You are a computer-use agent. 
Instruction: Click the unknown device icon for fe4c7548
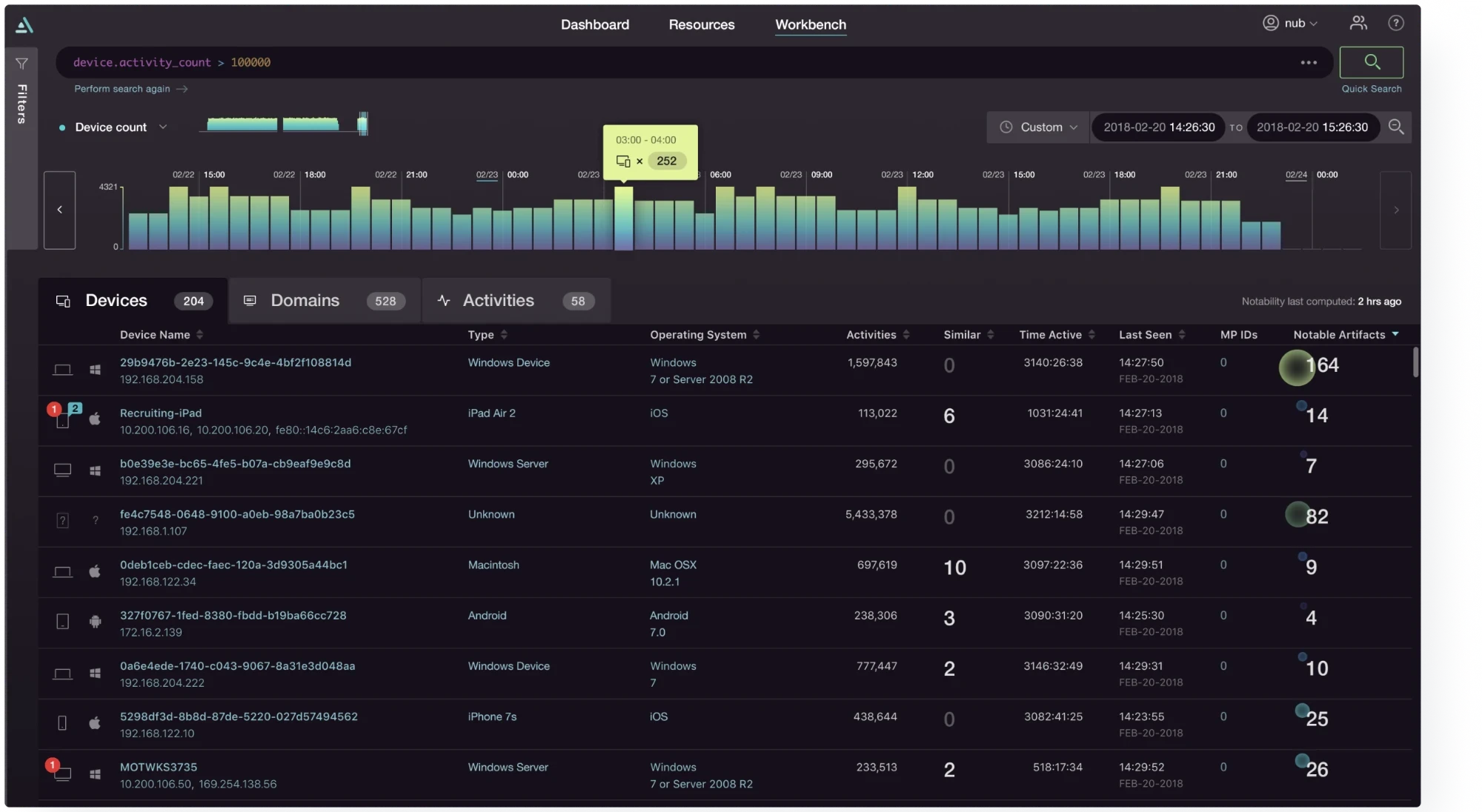click(x=63, y=521)
